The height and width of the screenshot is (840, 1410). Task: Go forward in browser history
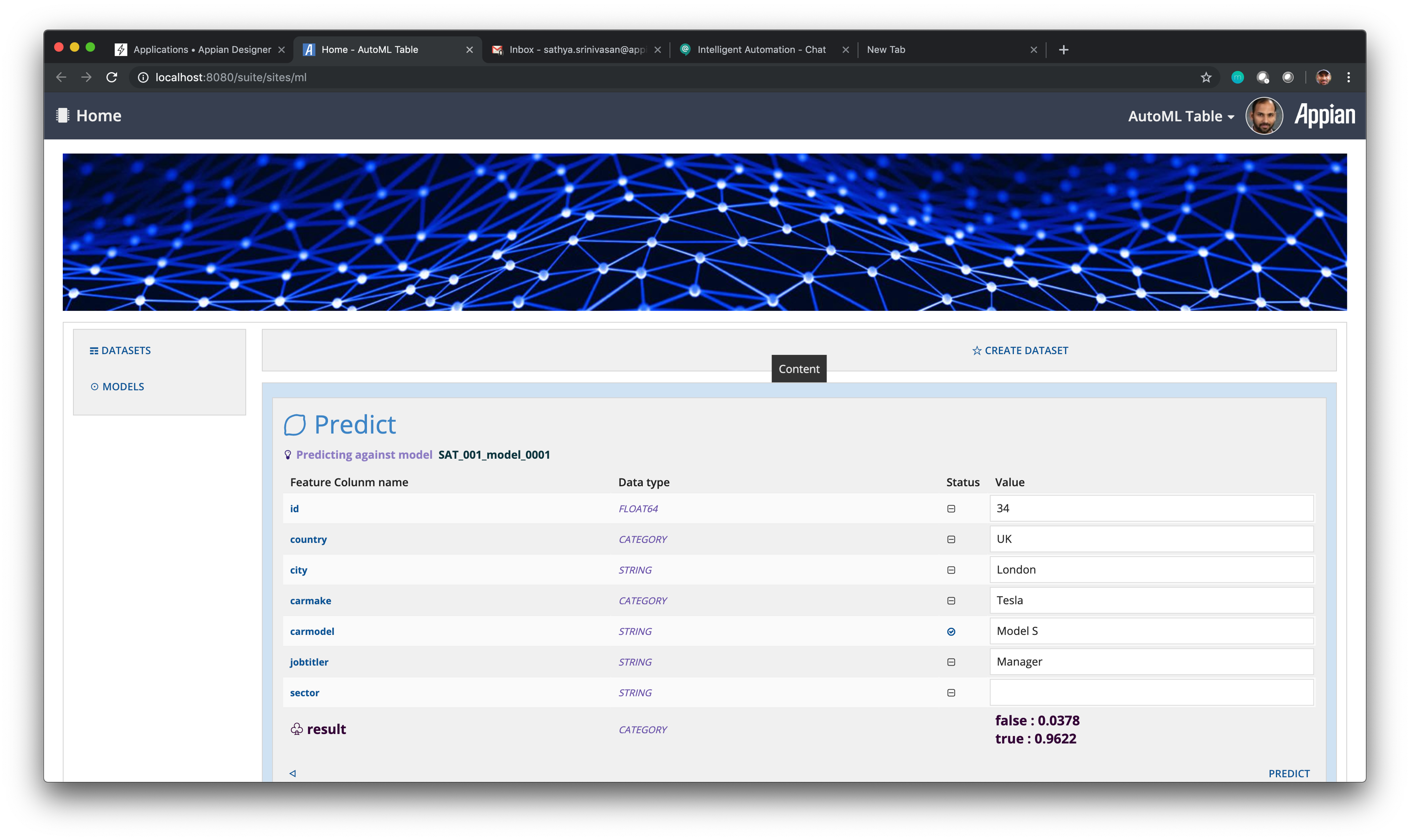click(x=86, y=77)
